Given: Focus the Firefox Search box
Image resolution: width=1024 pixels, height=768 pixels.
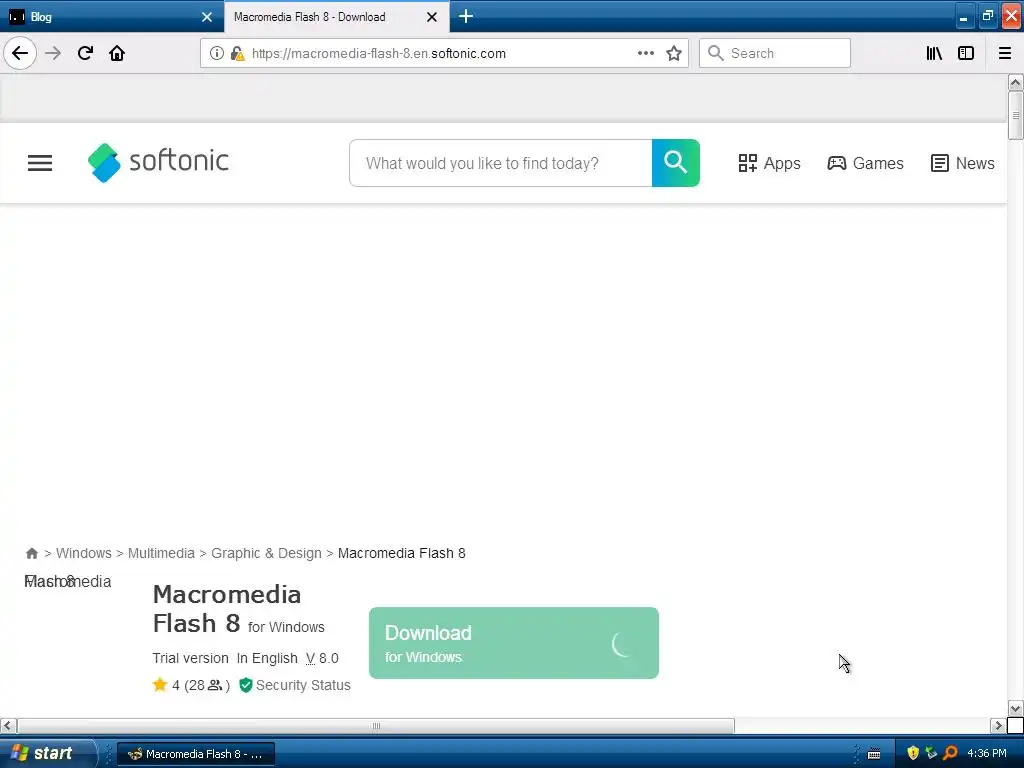Looking at the screenshot, I should (775, 53).
